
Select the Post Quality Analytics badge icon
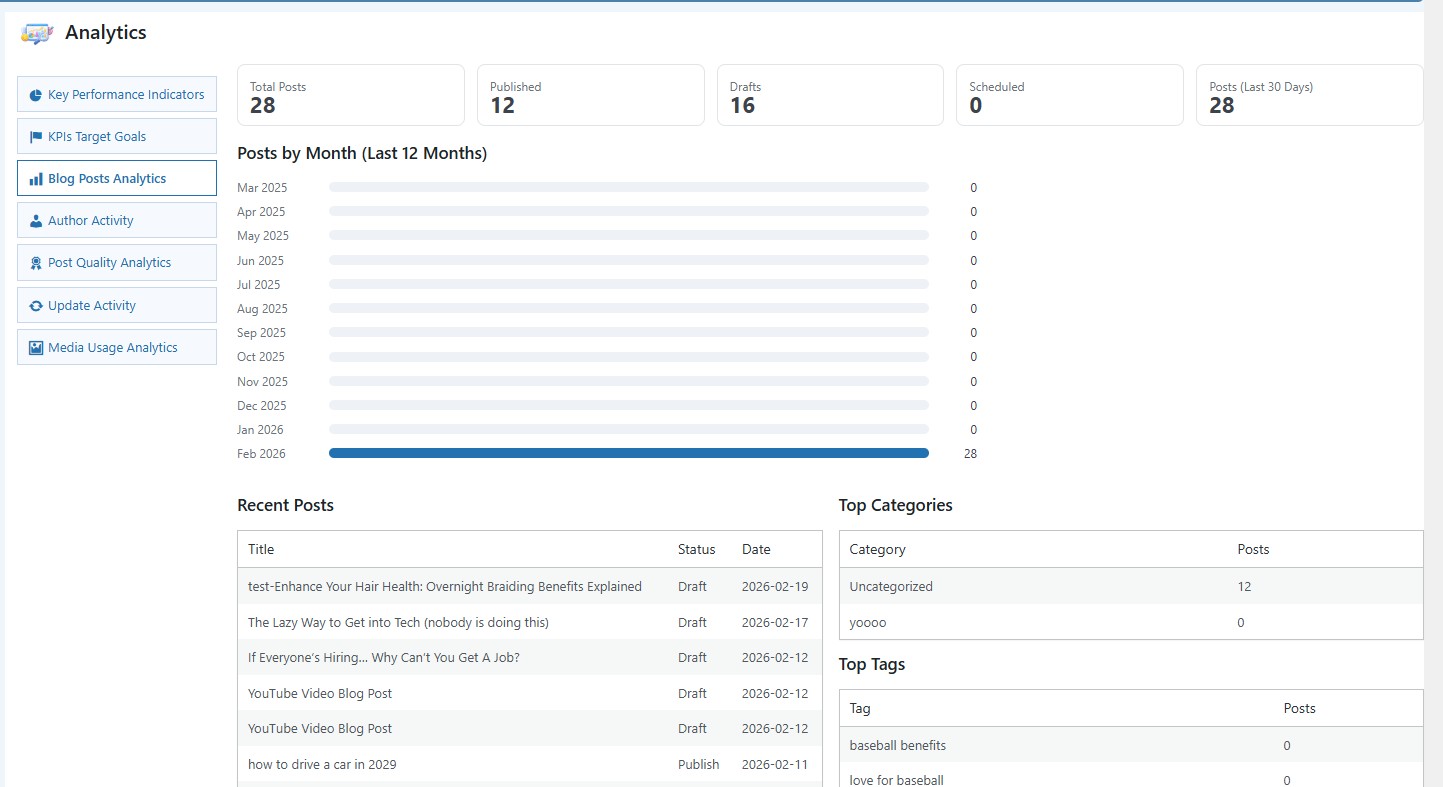38,262
